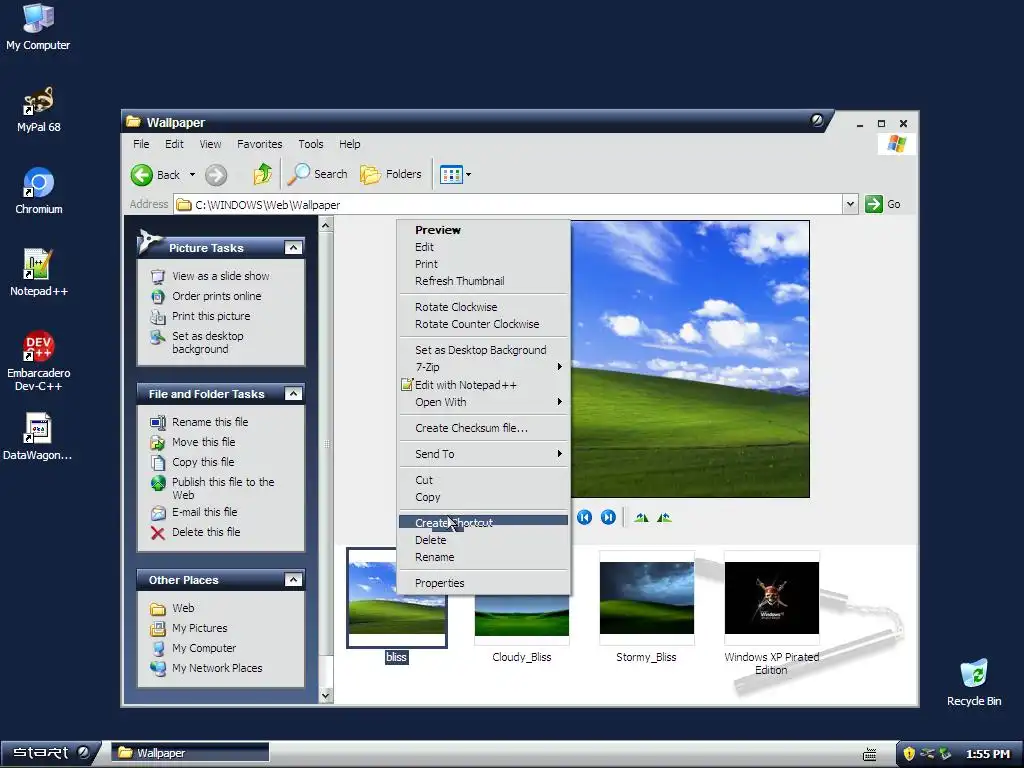The height and width of the screenshot is (768, 1024).
Task: Click Publish this file to the Web
Action: pos(223,488)
